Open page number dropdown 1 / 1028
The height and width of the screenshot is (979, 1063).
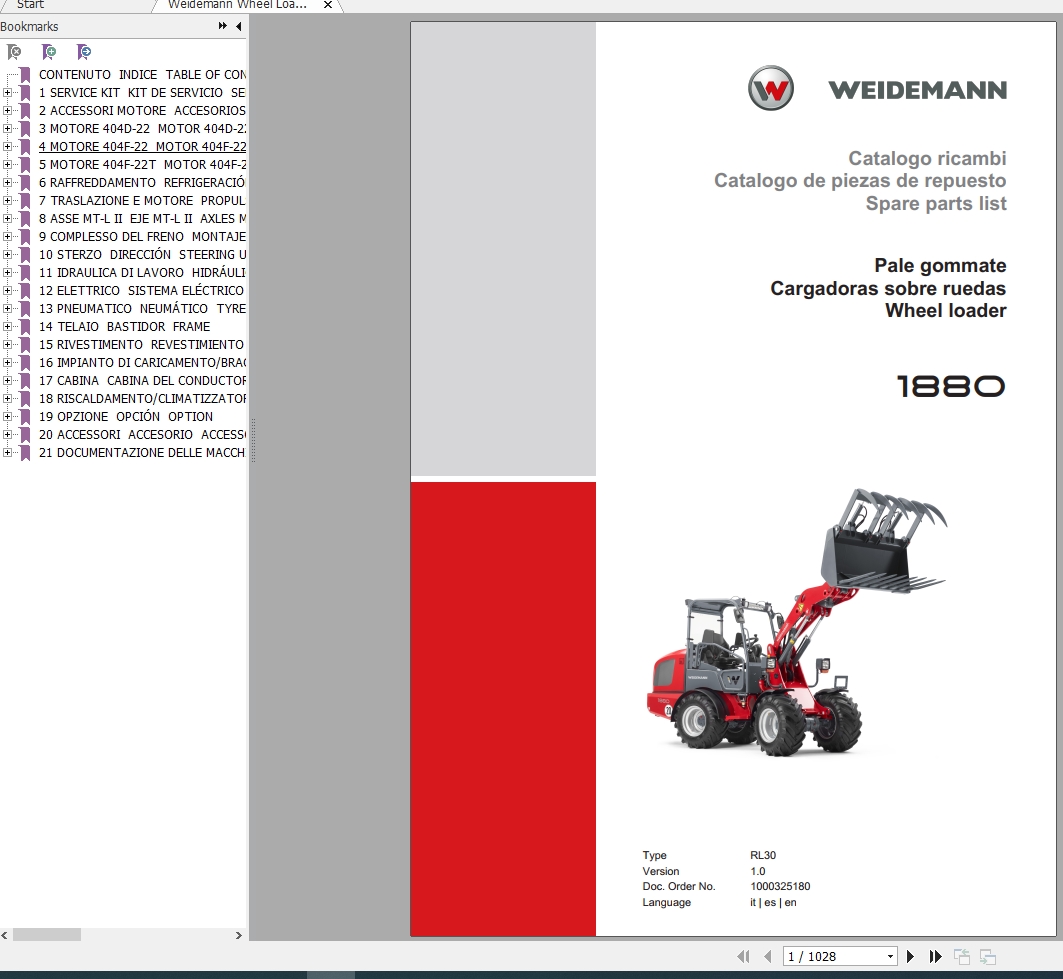click(890, 957)
